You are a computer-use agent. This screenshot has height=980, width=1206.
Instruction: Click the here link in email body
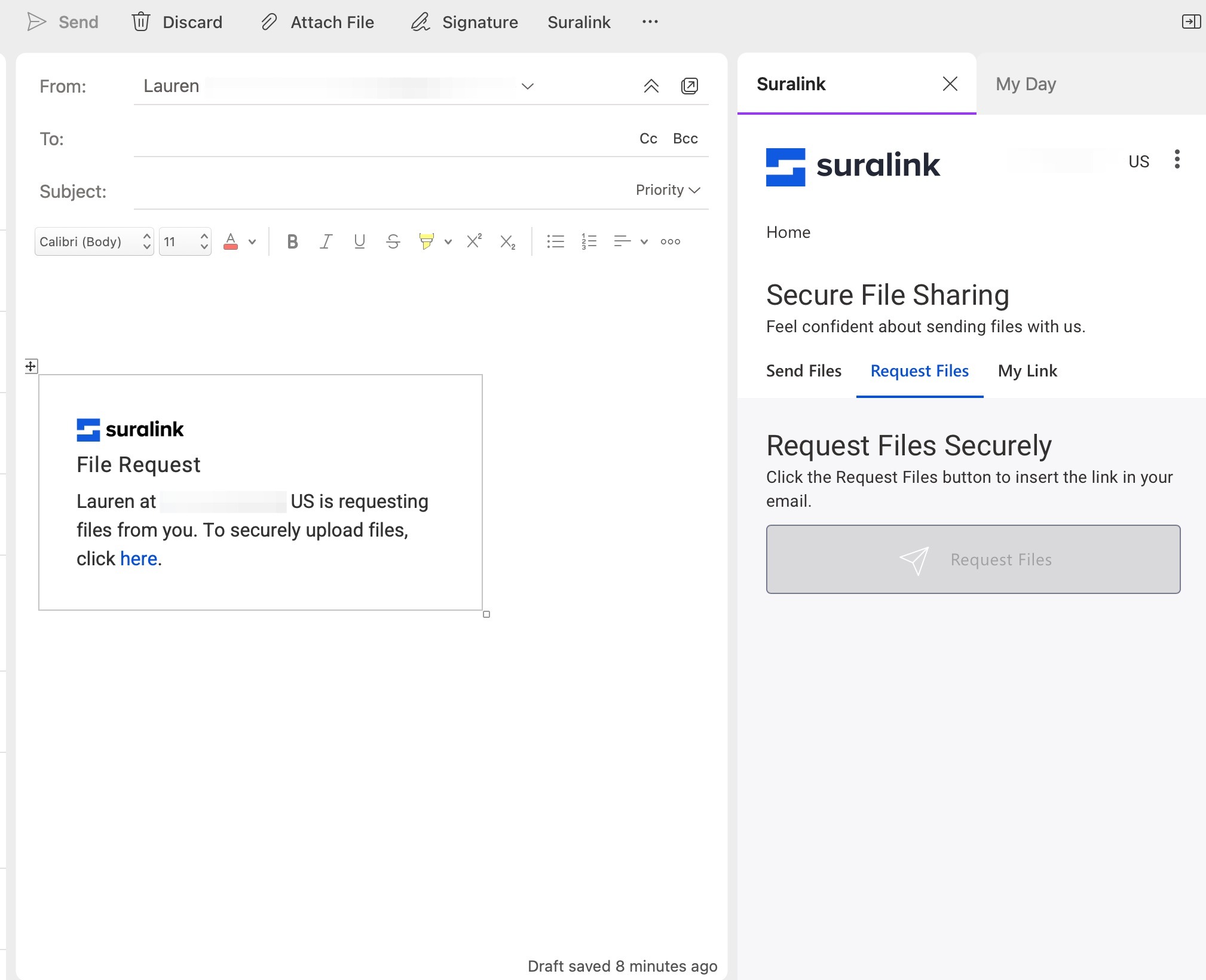[x=138, y=557]
